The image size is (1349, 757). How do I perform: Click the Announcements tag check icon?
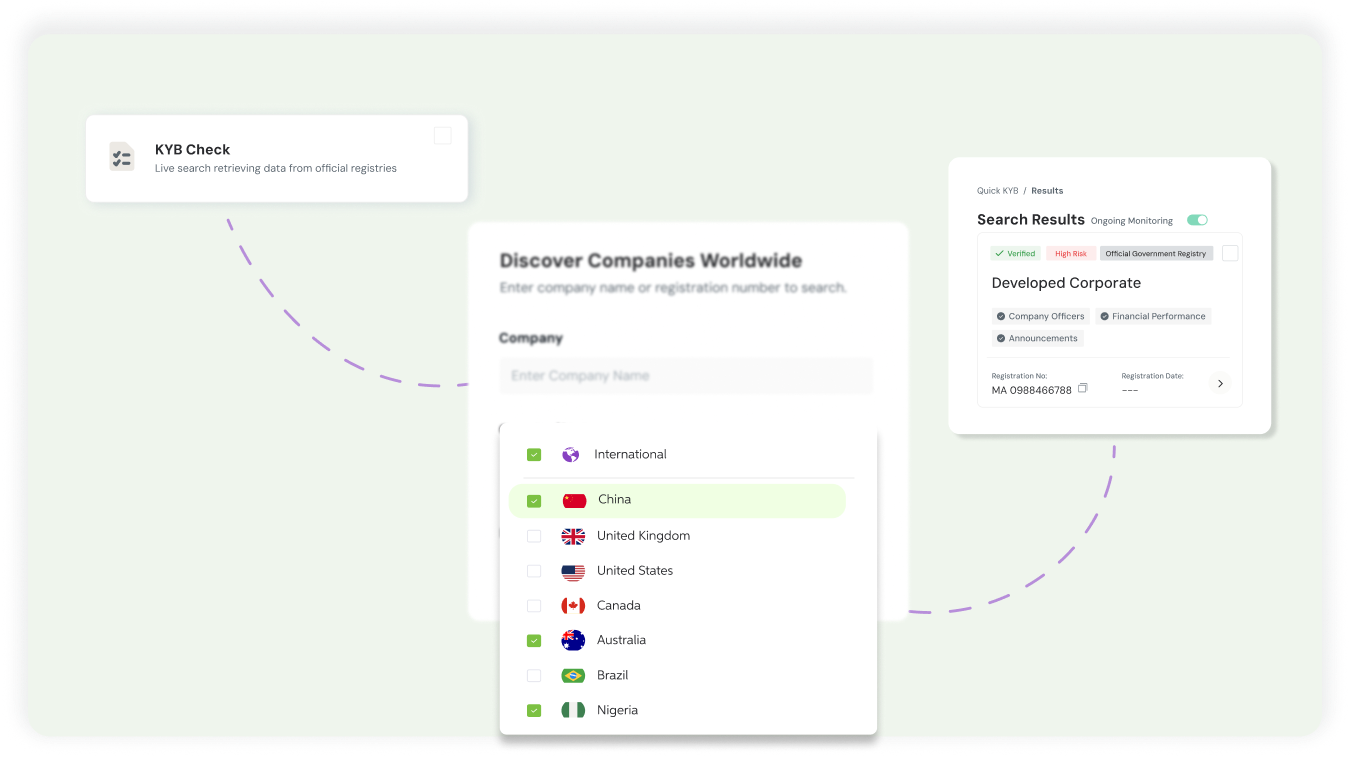click(x=1001, y=338)
